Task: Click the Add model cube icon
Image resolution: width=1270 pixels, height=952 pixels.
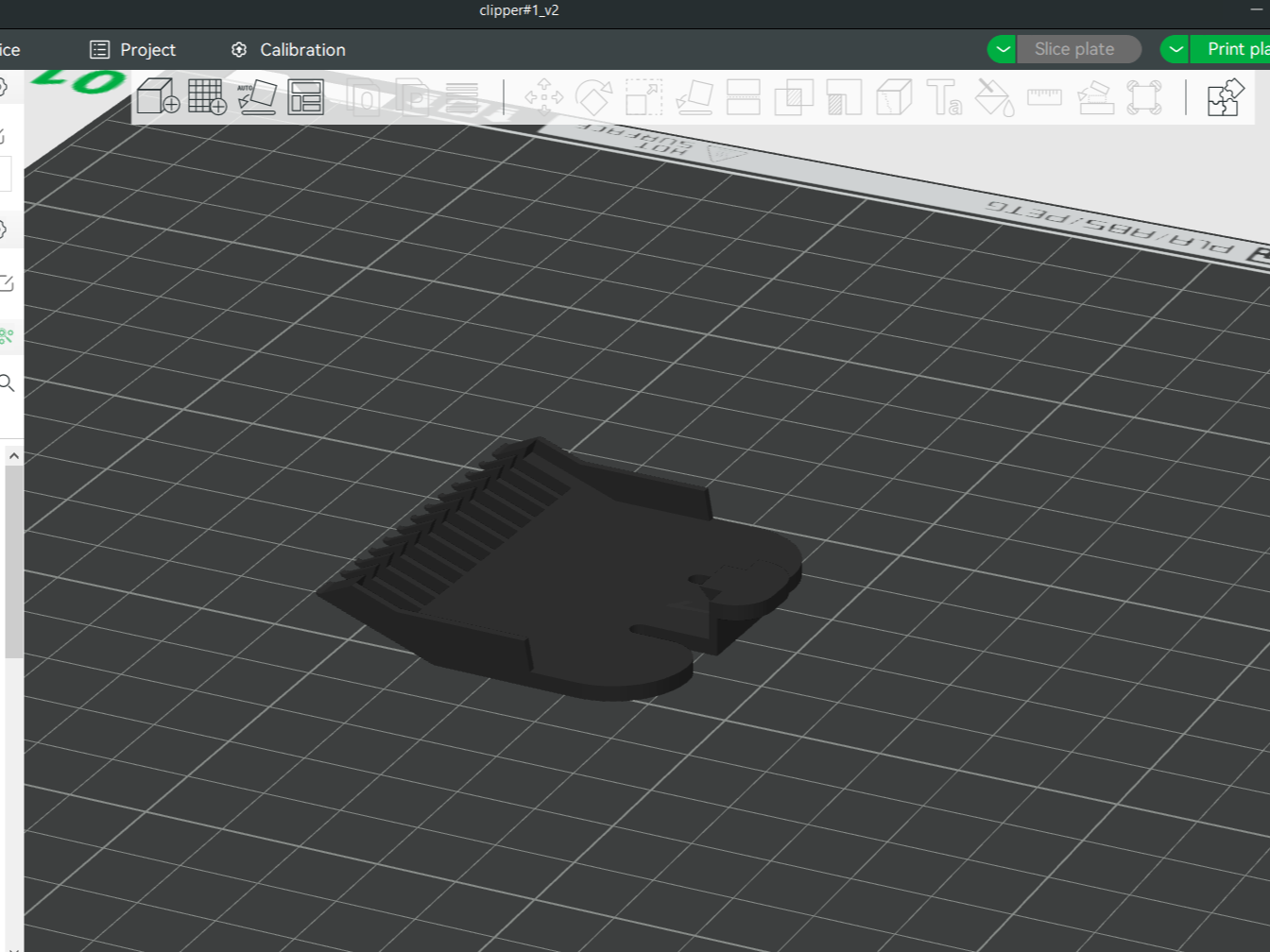Action: [158, 96]
